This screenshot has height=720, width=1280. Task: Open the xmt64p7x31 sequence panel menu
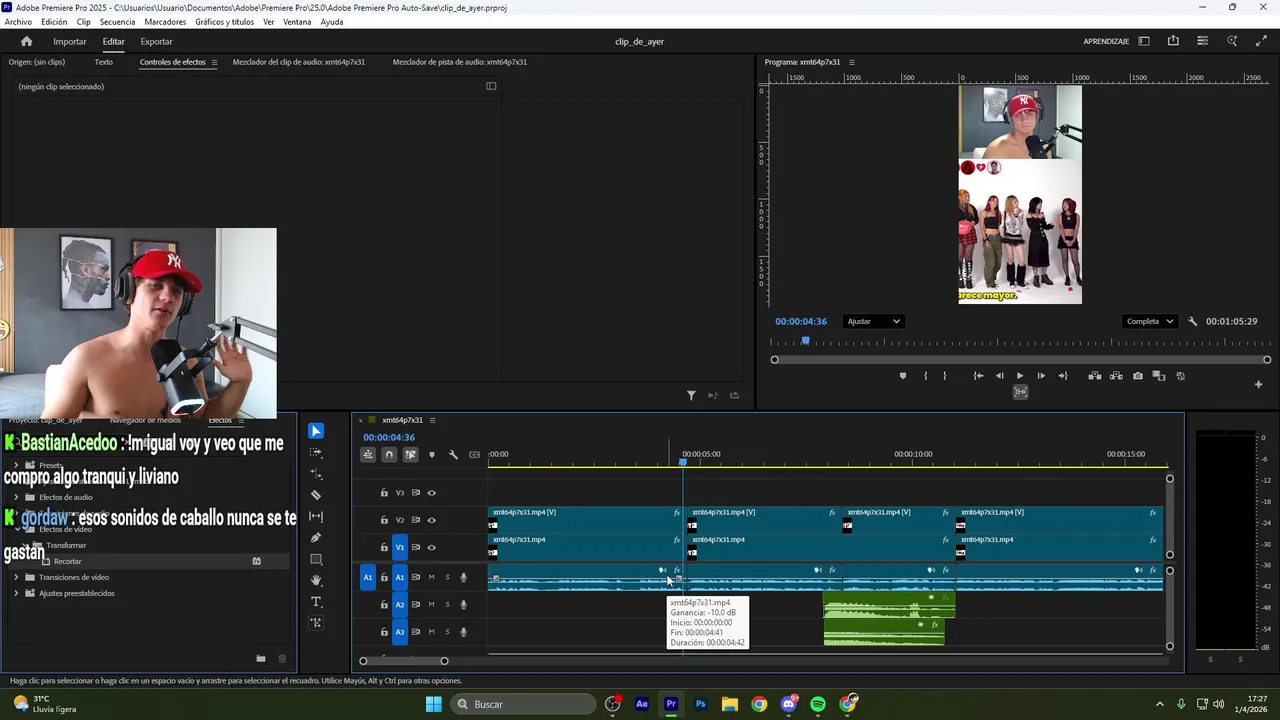click(x=432, y=420)
